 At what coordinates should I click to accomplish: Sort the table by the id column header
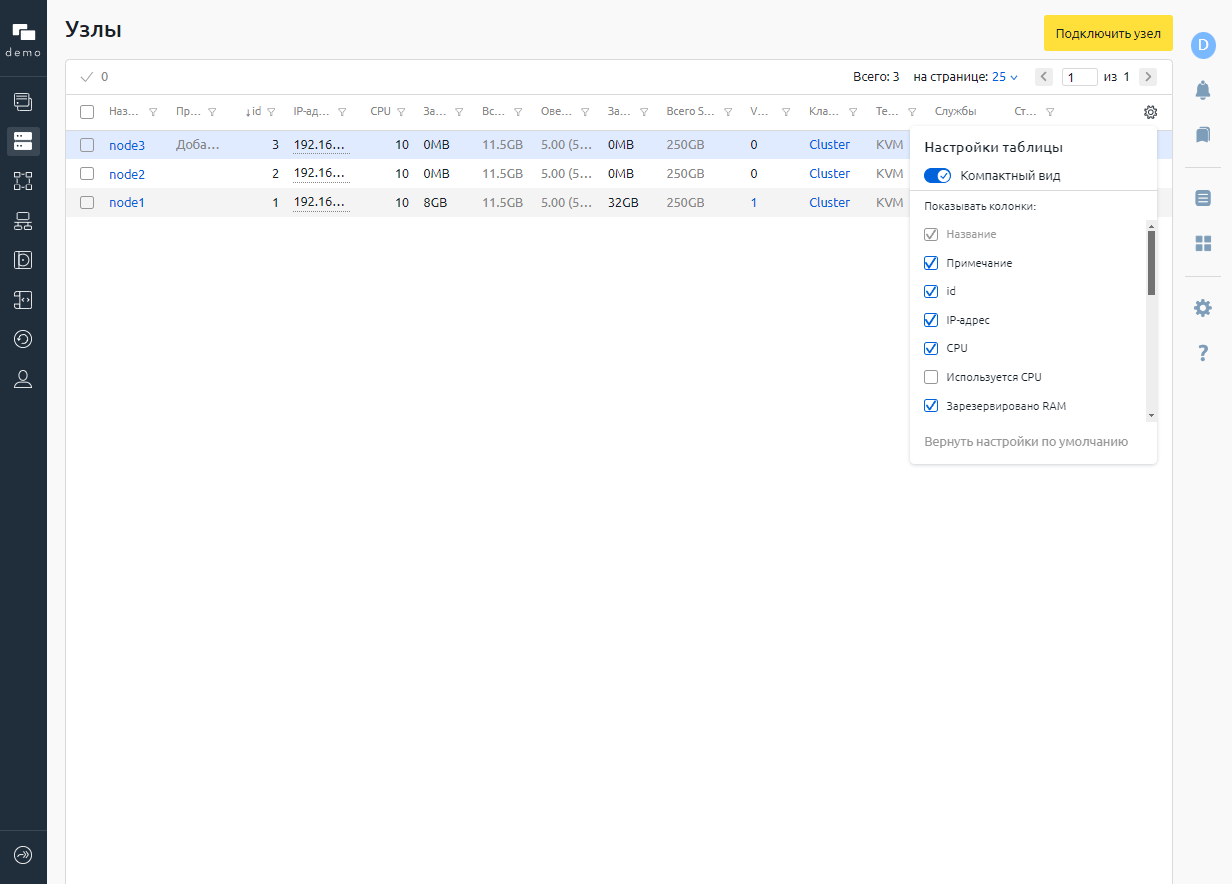coord(255,112)
